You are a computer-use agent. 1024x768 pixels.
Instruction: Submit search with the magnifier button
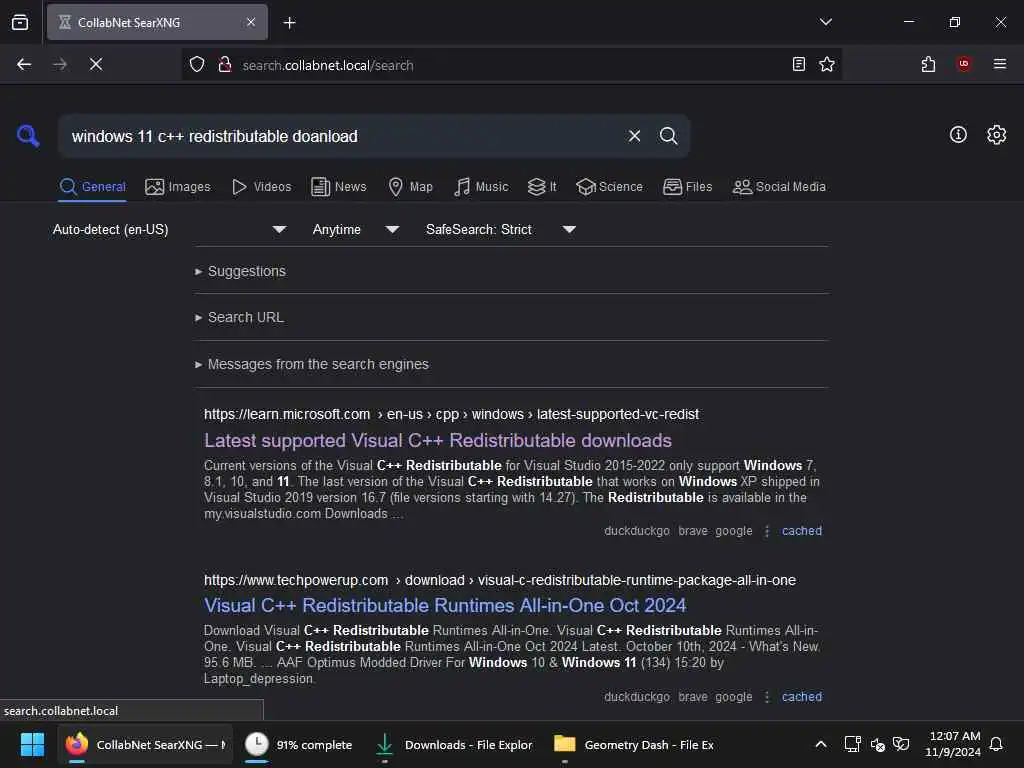coord(668,136)
